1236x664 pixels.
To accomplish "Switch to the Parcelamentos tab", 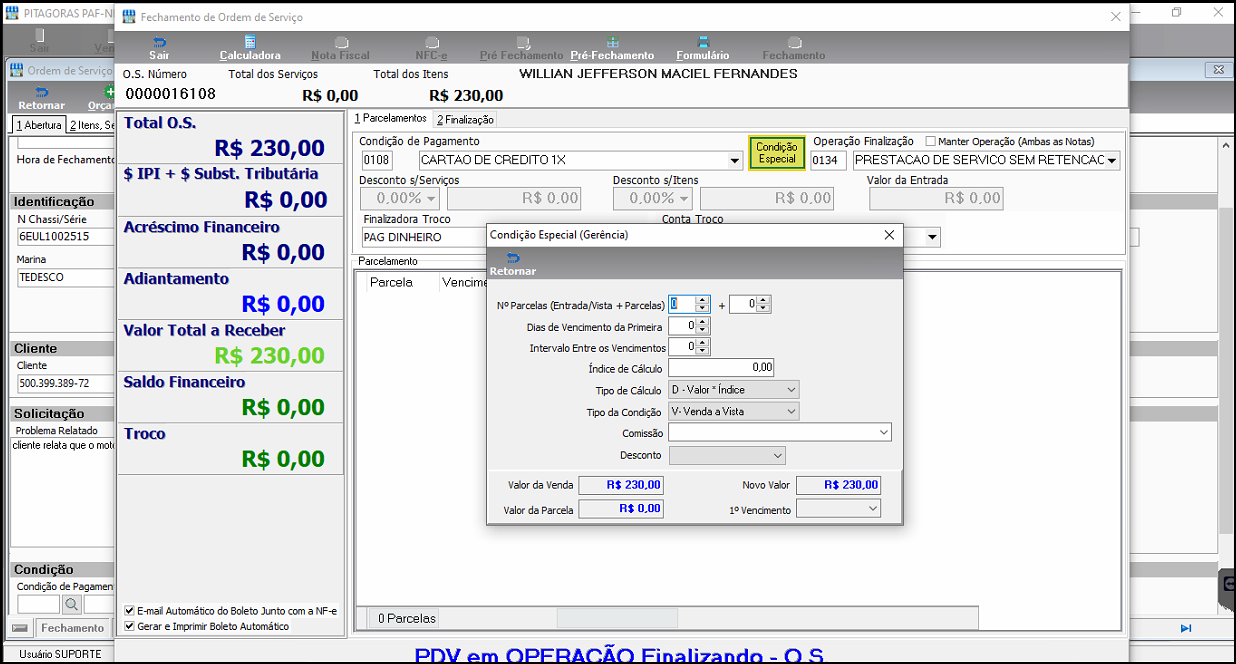I will pyautogui.click(x=391, y=118).
